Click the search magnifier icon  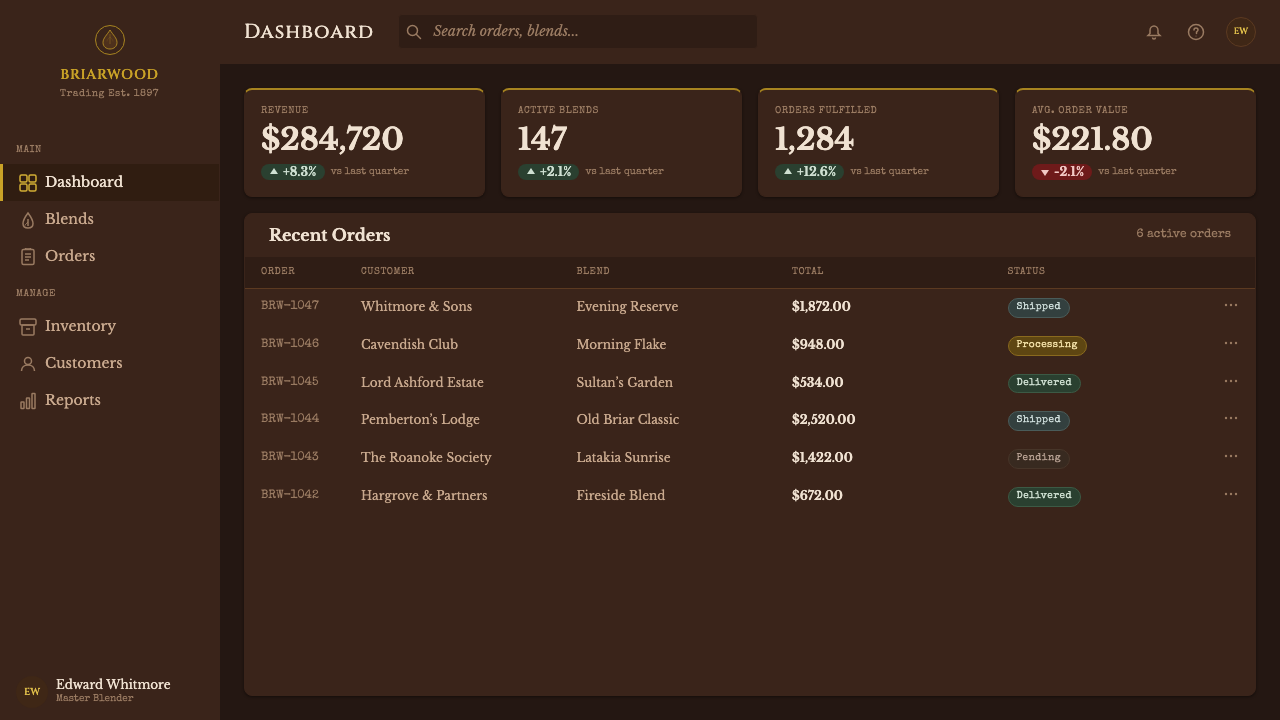pyautogui.click(x=414, y=32)
